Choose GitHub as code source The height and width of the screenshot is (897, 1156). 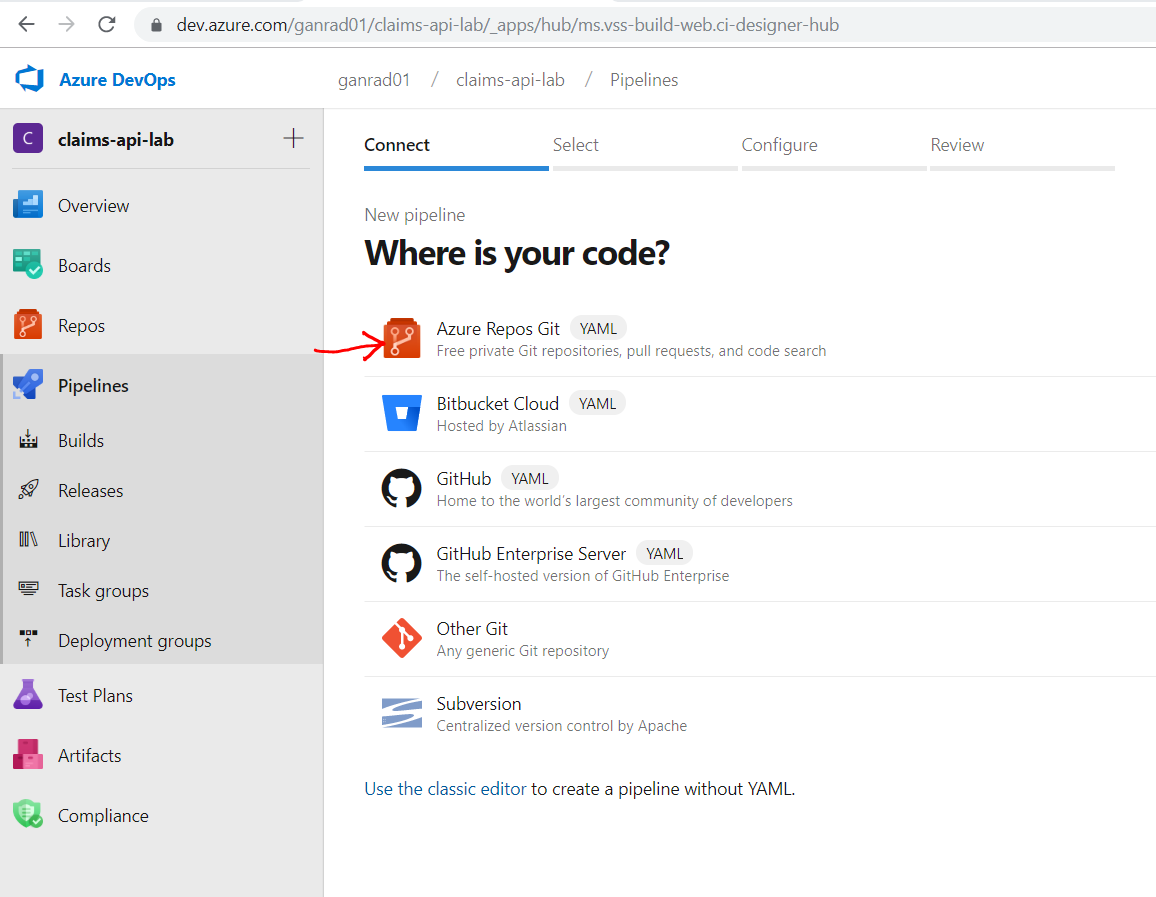(x=760, y=489)
